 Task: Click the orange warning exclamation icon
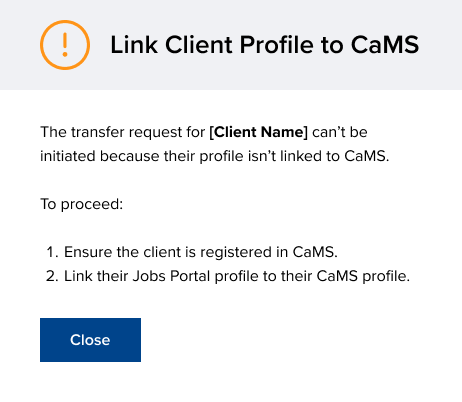pyautogui.click(x=65, y=45)
